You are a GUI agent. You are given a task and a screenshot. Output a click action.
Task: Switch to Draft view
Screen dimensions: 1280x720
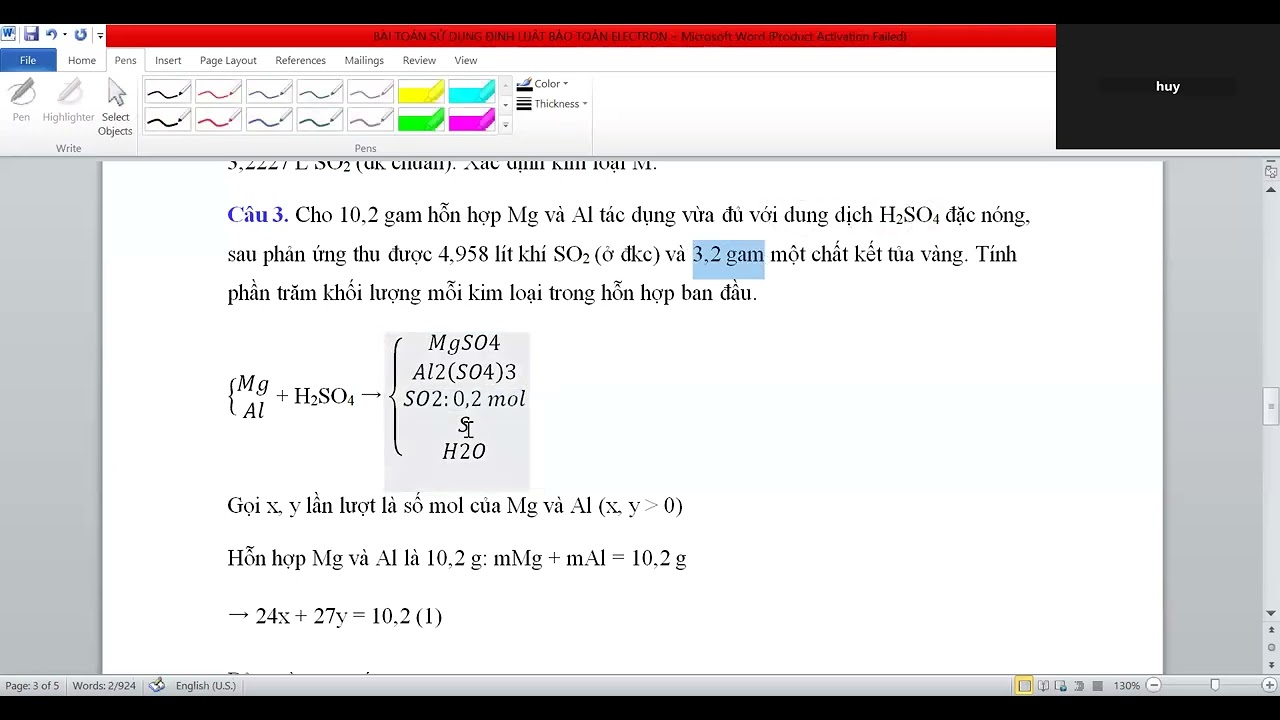click(1097, 685)
